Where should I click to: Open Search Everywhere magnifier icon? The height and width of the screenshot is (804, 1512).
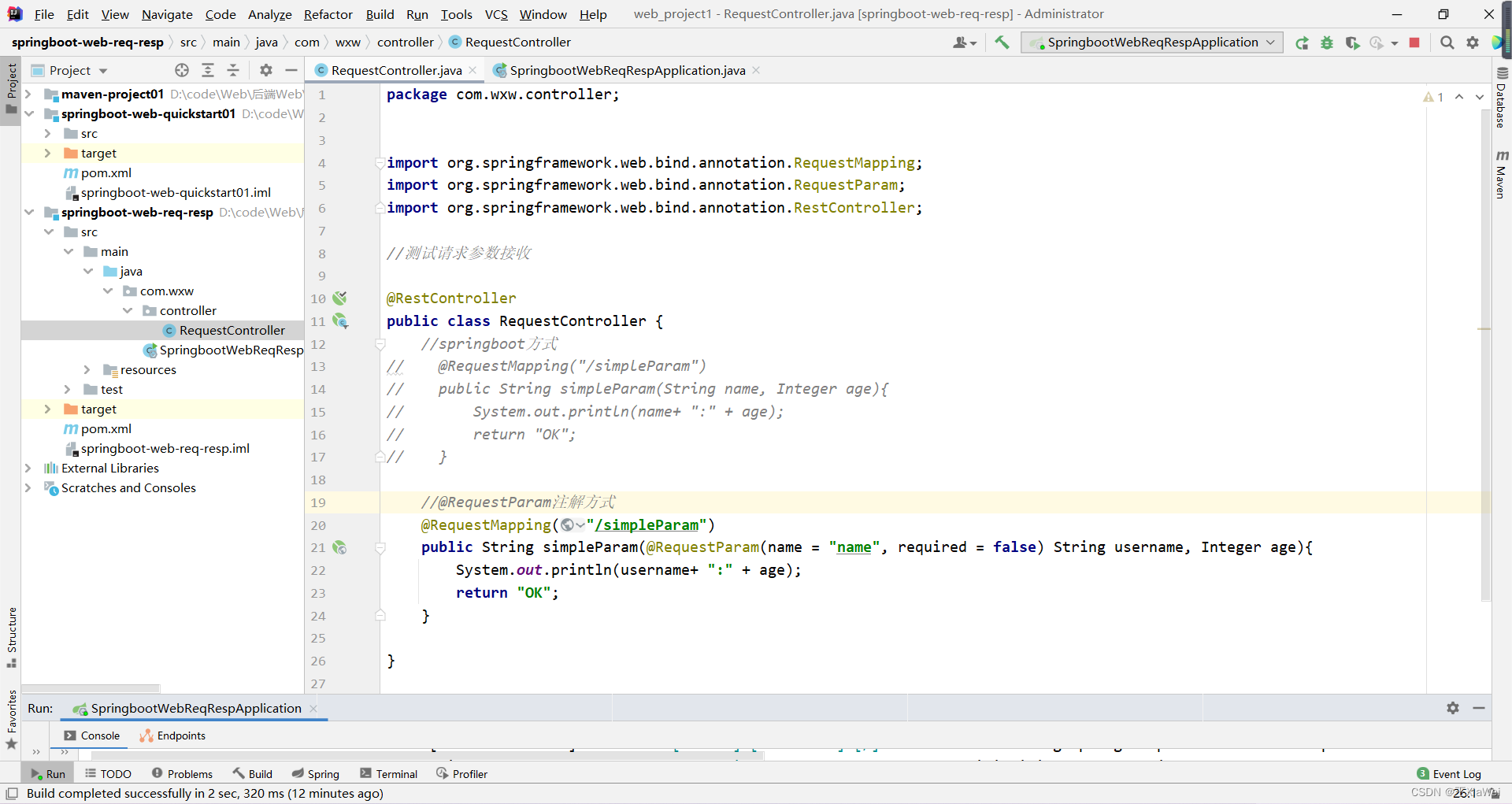click(1447, 43)
